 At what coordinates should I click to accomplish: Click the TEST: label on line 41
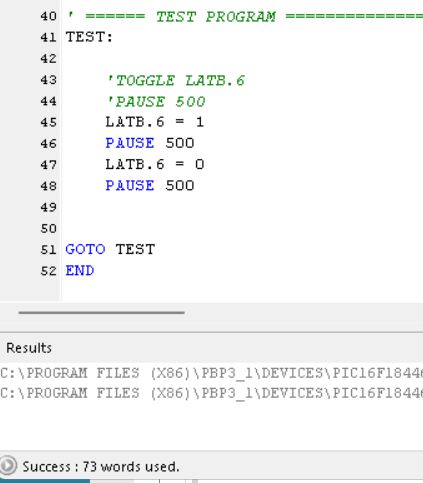click(89, 37)
